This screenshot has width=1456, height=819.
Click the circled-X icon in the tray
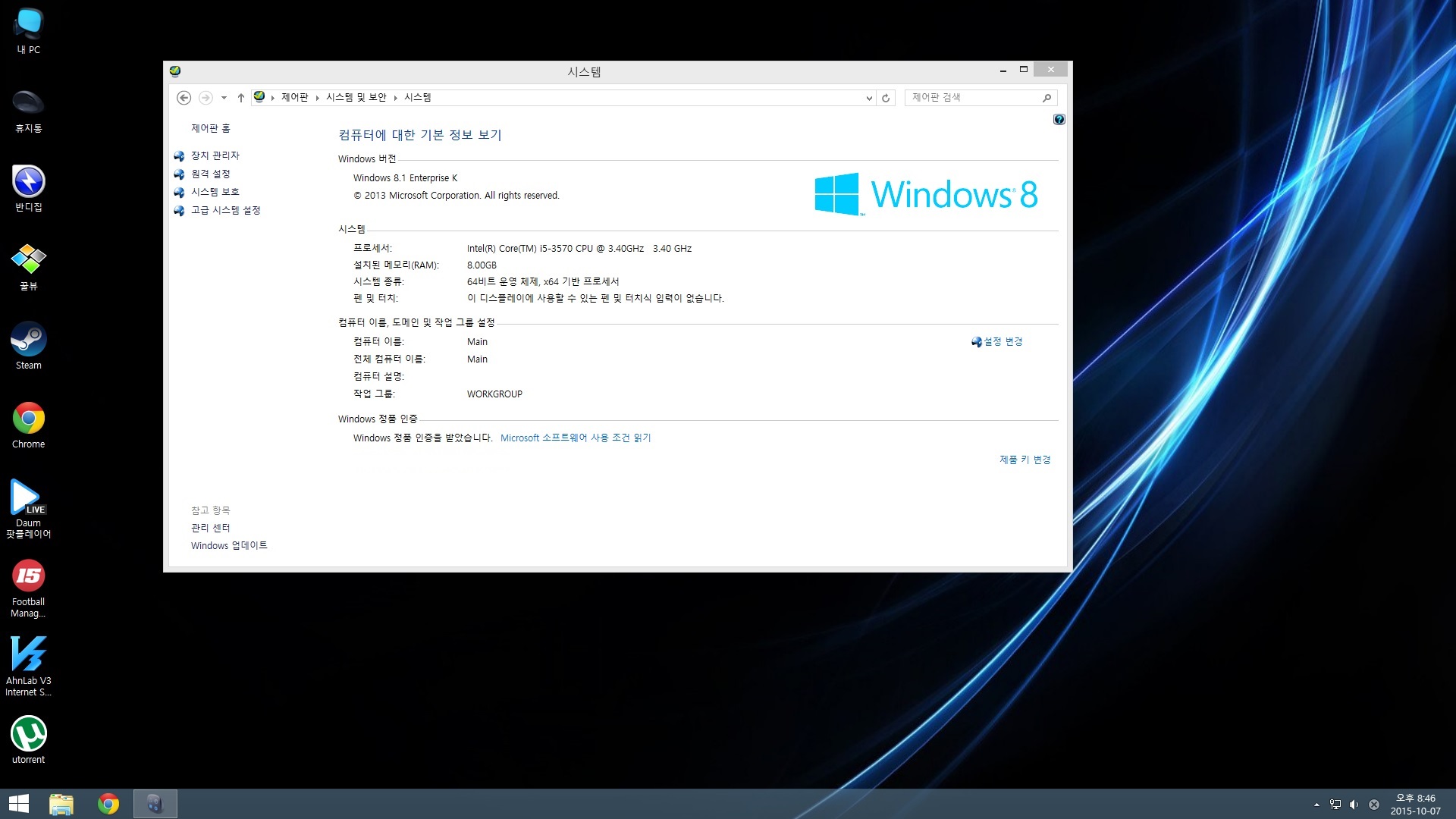tap(1374, 805)
